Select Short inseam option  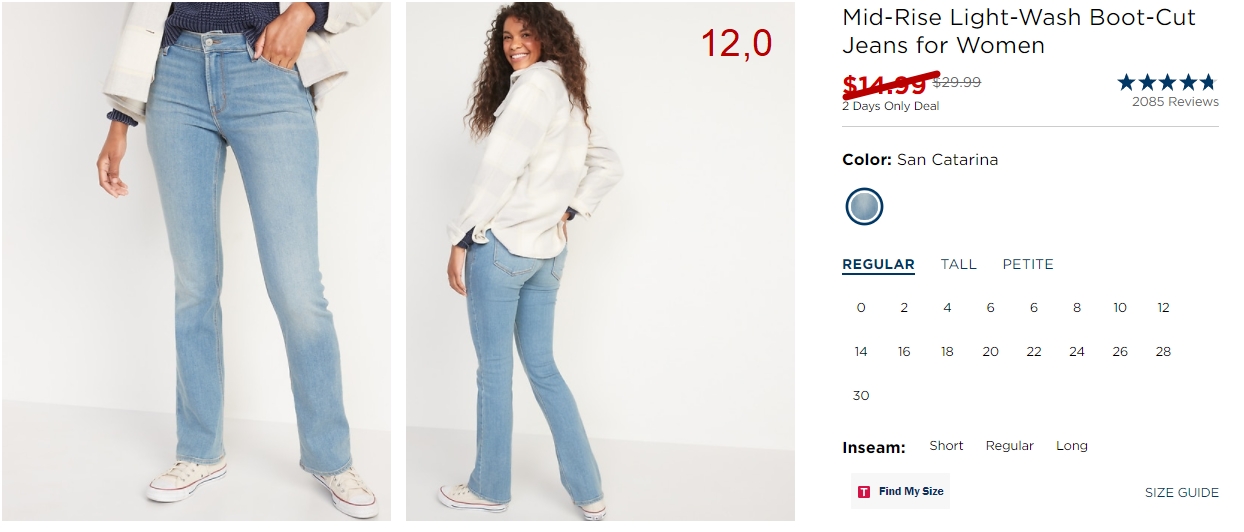946,446
